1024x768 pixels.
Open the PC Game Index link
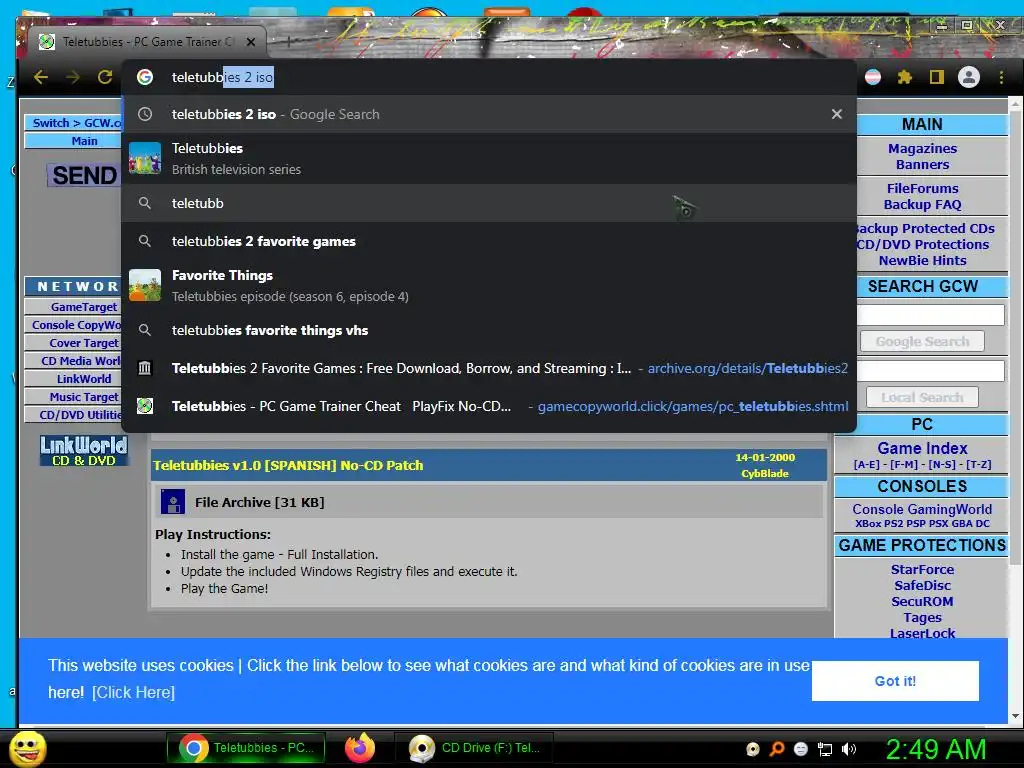click(922, 448)
